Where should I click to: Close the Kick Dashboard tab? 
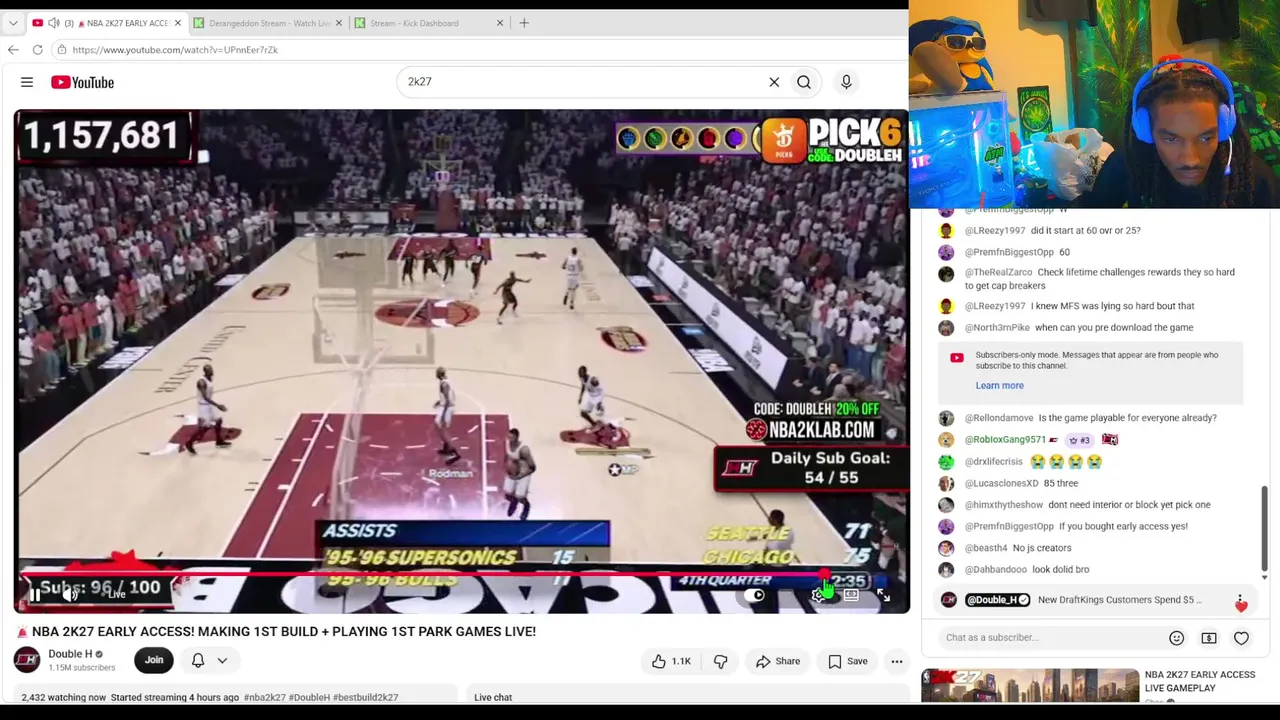(x=500, y=23)
